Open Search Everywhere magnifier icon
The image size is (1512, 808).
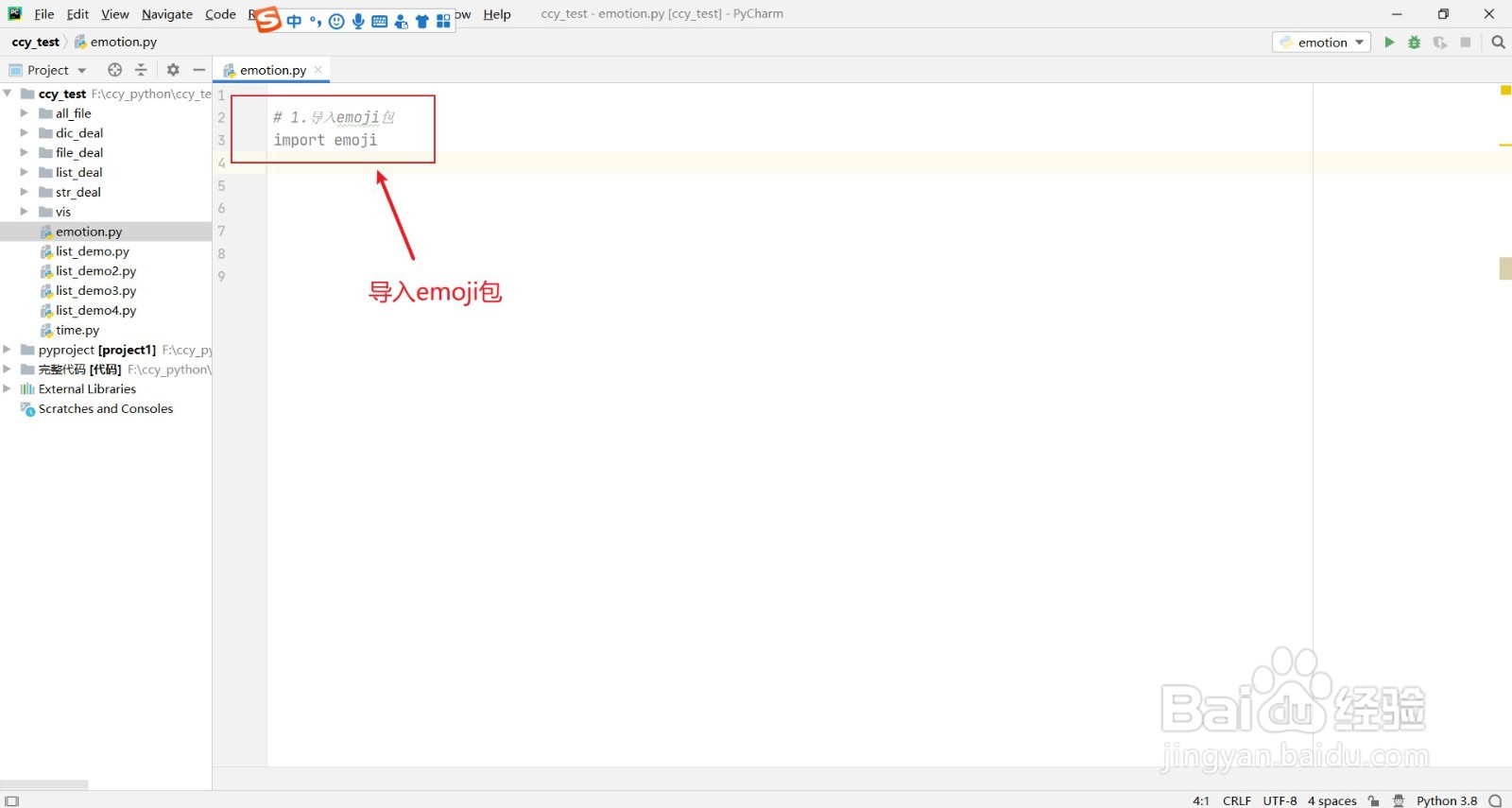(1498, 43)
